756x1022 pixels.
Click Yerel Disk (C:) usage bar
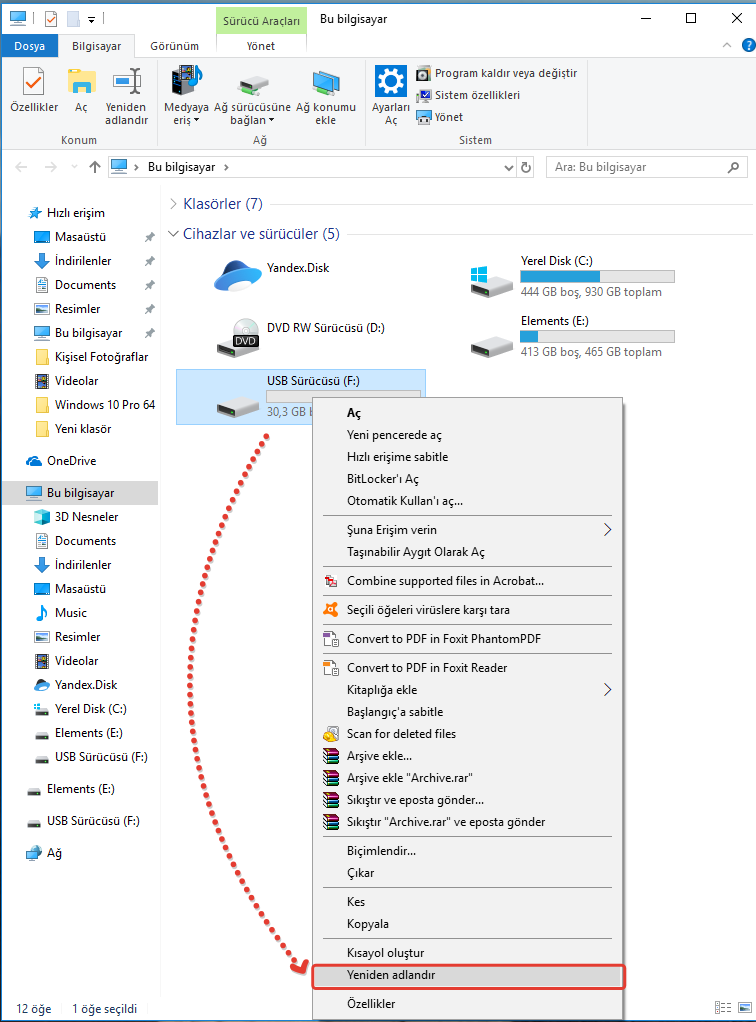click(597, 276)
